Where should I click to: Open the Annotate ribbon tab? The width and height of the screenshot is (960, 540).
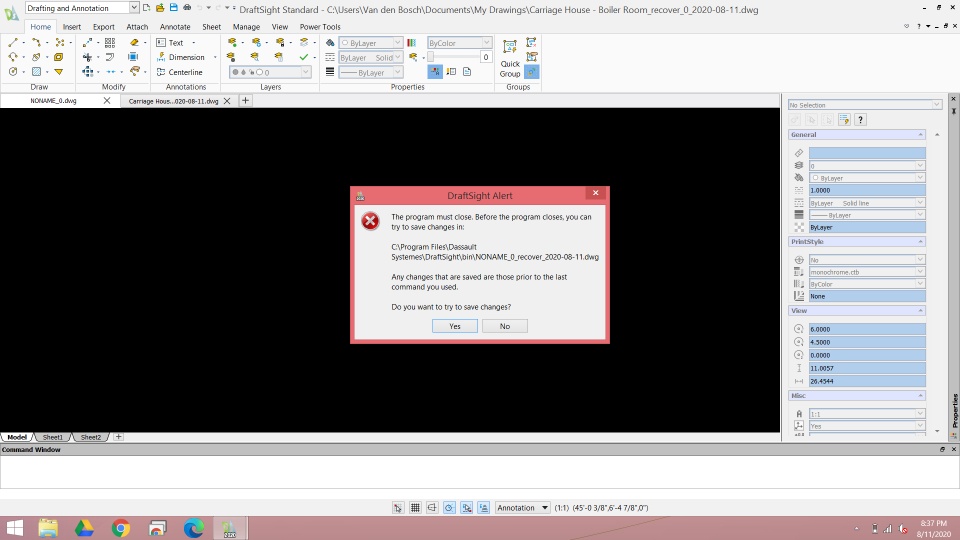point(175,27)
